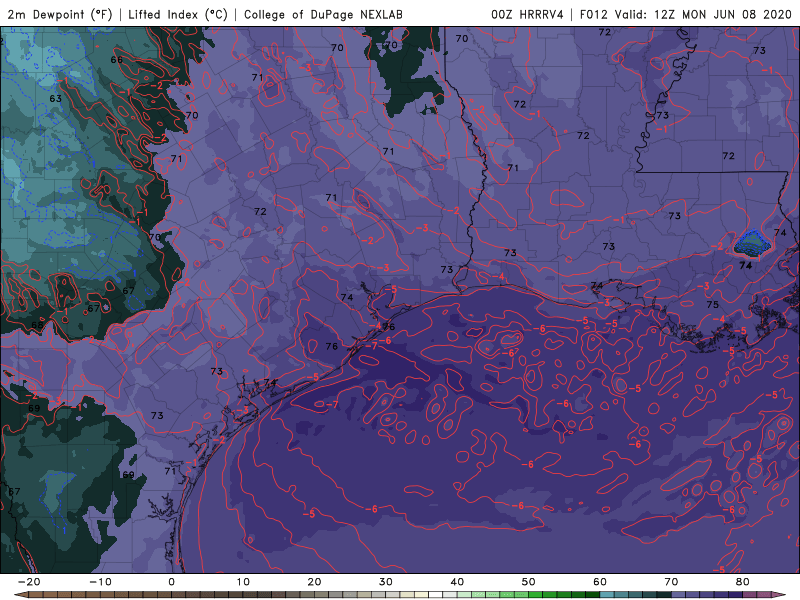Click the "10" tick label on color scale
800x600 pixels.
pos(243,582)
